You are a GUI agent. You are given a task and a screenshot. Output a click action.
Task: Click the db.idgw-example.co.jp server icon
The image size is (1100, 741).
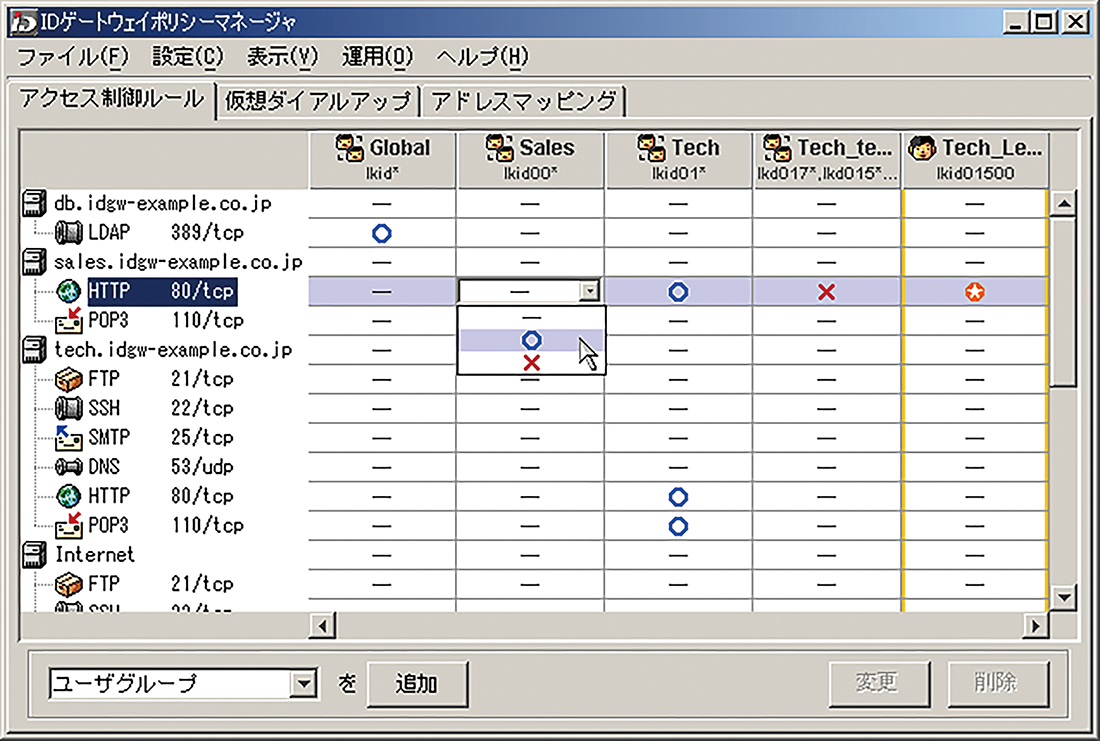coord(35,204)
